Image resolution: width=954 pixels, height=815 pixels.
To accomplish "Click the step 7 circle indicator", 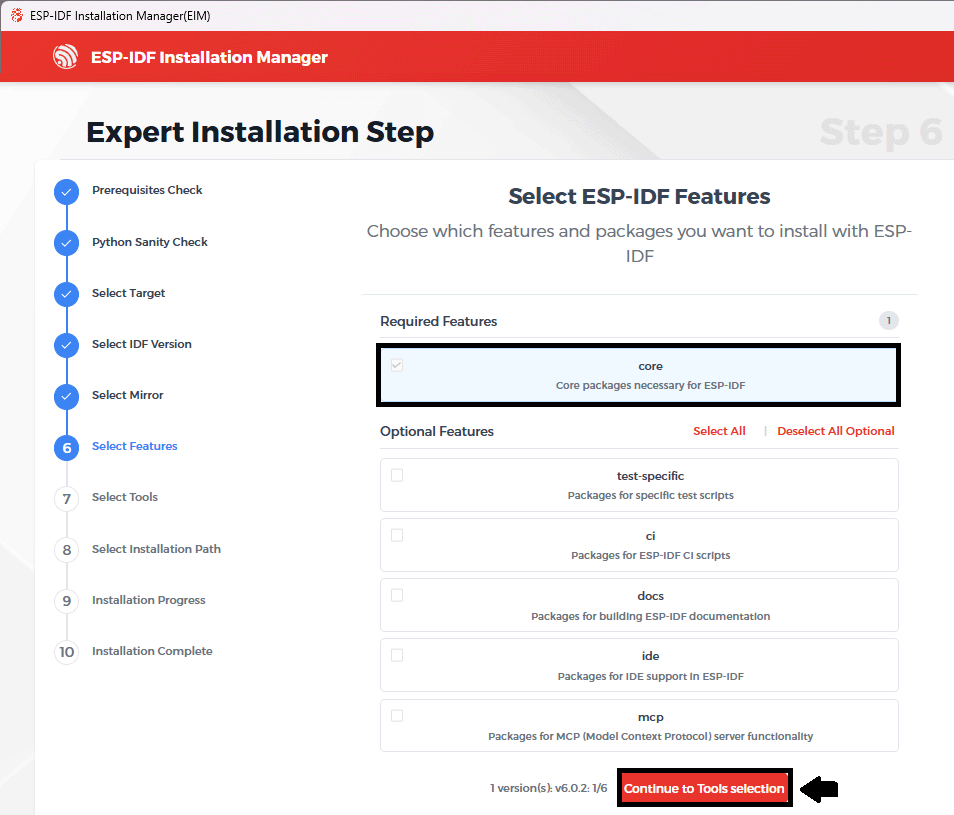I will click(x=66, y=499).
